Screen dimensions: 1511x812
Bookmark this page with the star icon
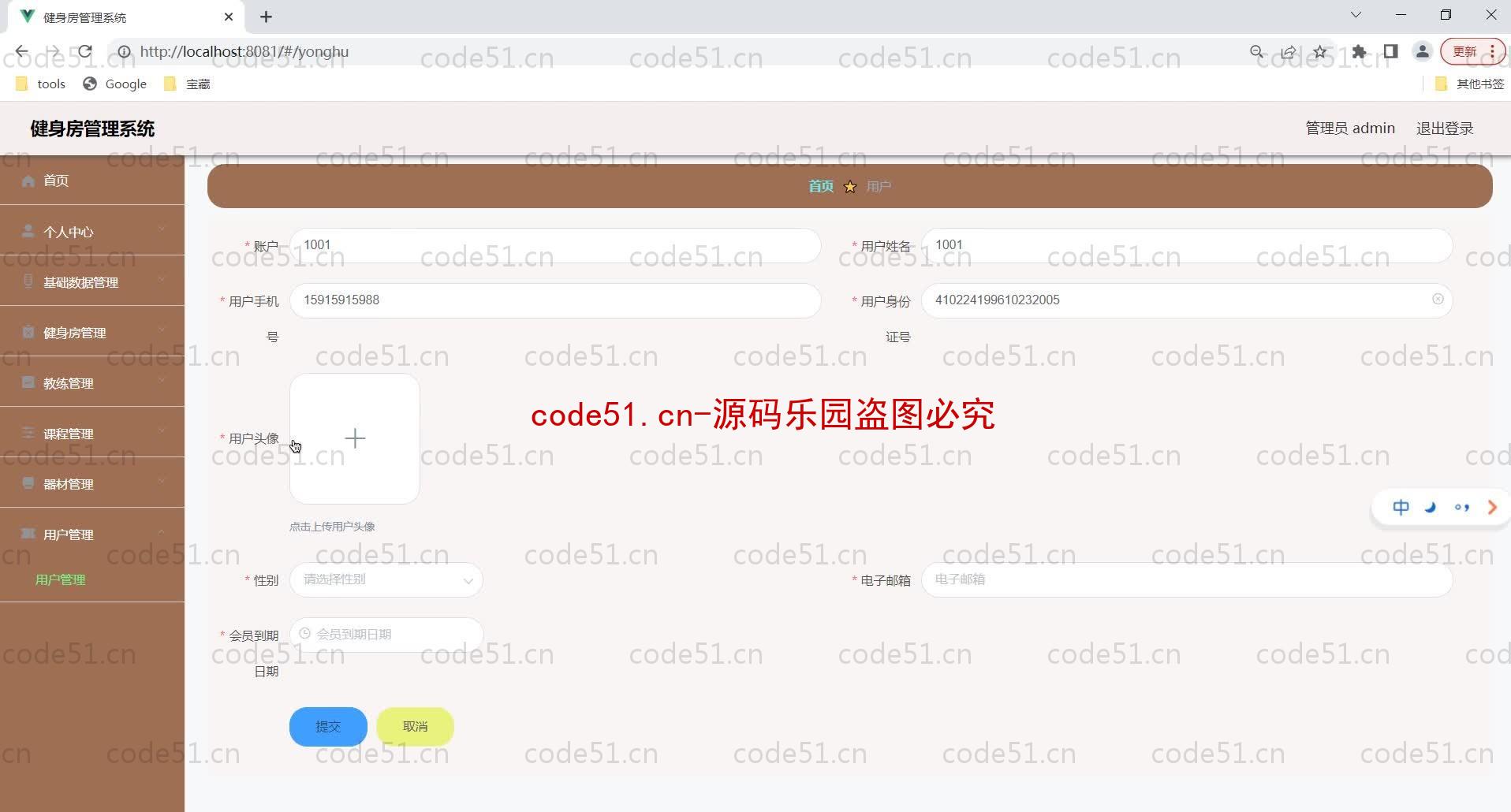(1320, 52)
